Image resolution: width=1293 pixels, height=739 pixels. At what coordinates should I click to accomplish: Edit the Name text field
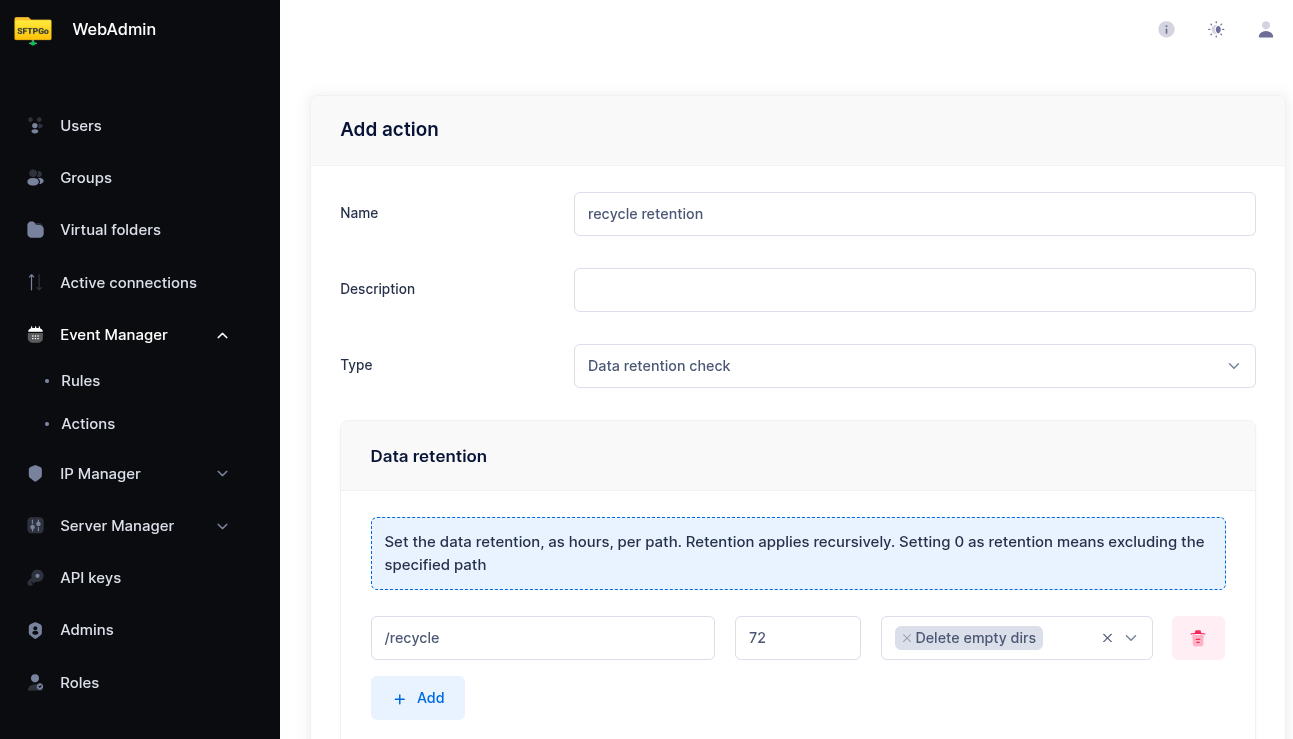(x=914, y=214)
